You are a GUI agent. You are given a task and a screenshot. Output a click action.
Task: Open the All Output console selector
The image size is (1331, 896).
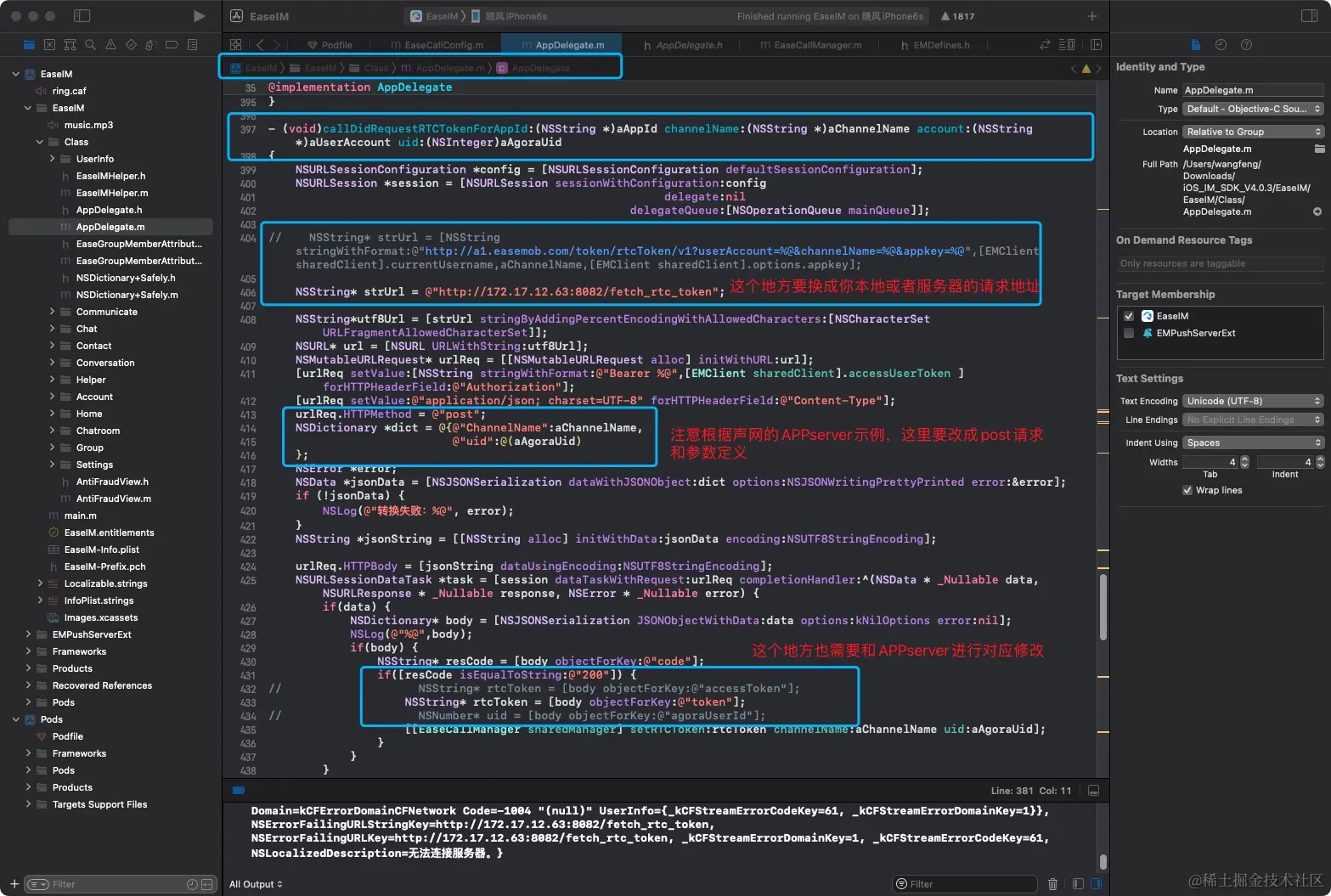click(256, 884)
